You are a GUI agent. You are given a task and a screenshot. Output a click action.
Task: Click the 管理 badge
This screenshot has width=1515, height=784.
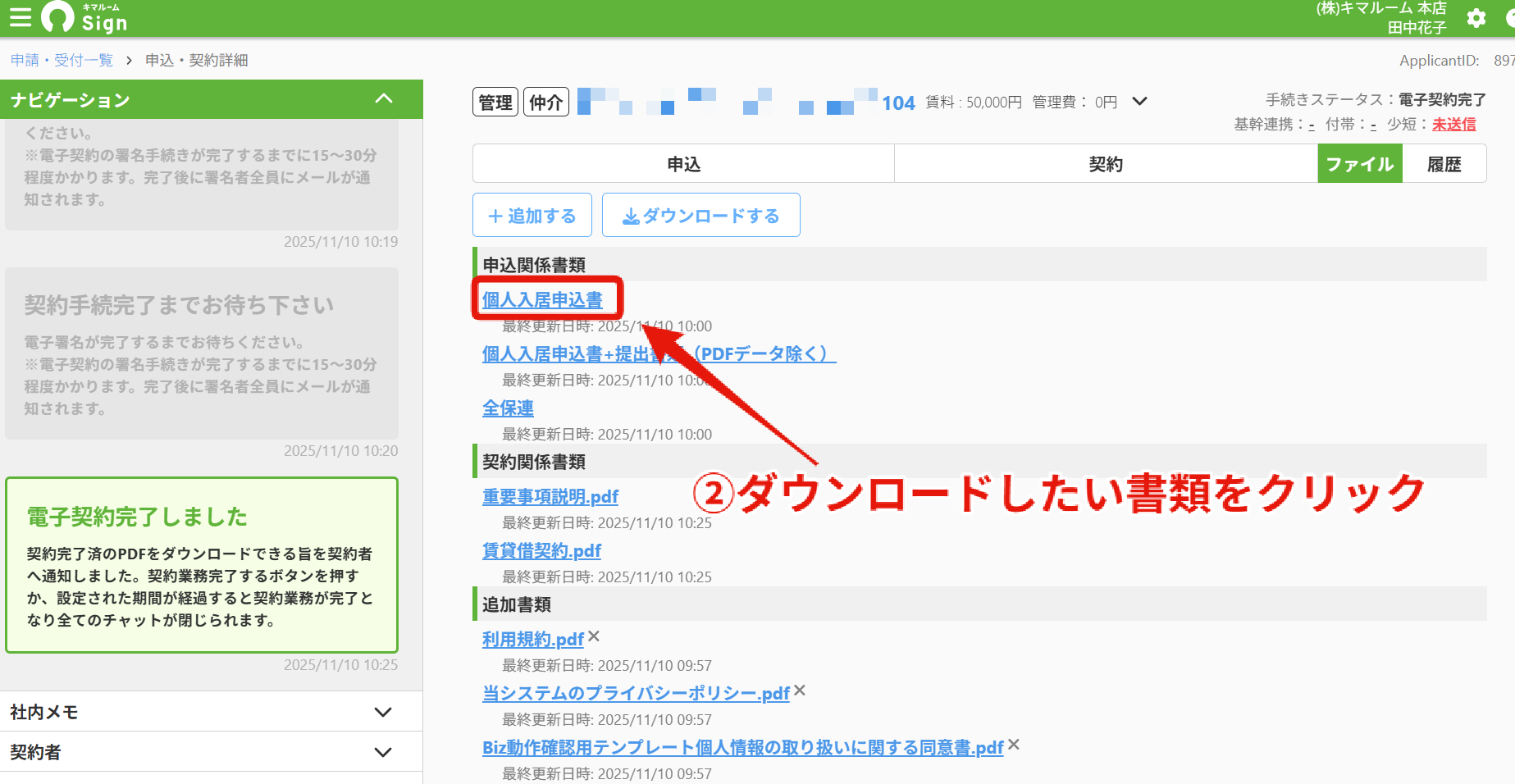click(495, 102)
